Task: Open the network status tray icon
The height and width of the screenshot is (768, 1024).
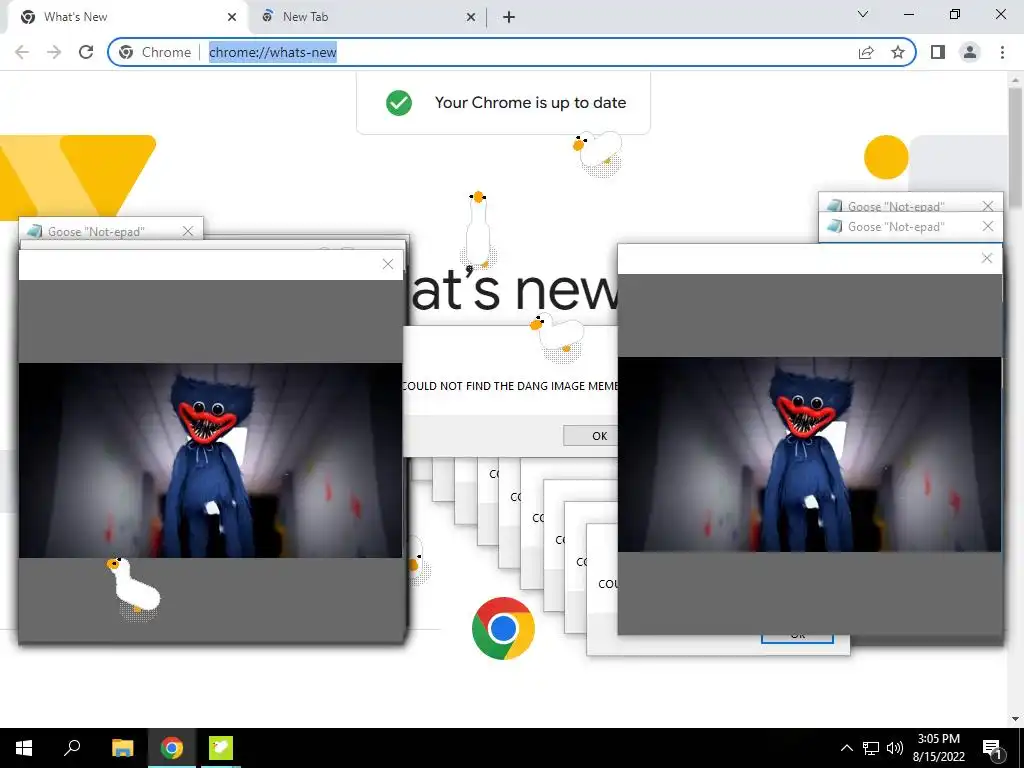Action: 871,748
